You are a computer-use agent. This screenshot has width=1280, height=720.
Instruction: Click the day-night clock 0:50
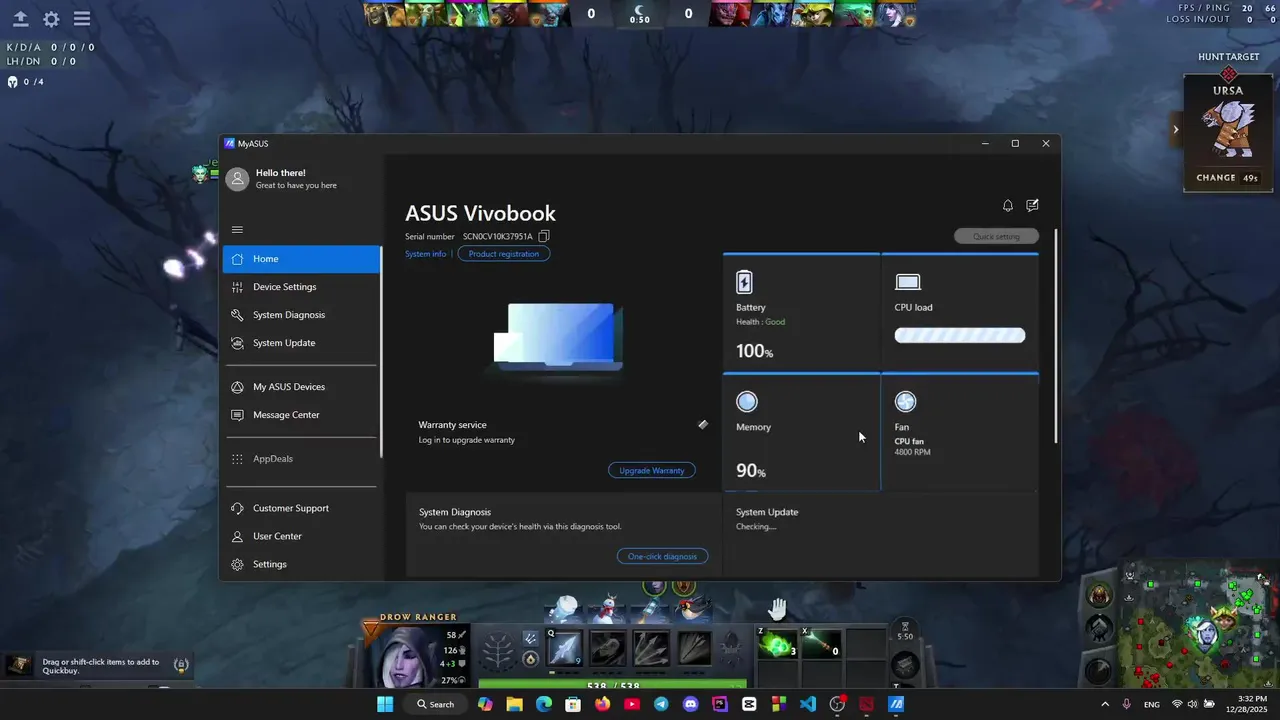639,13
